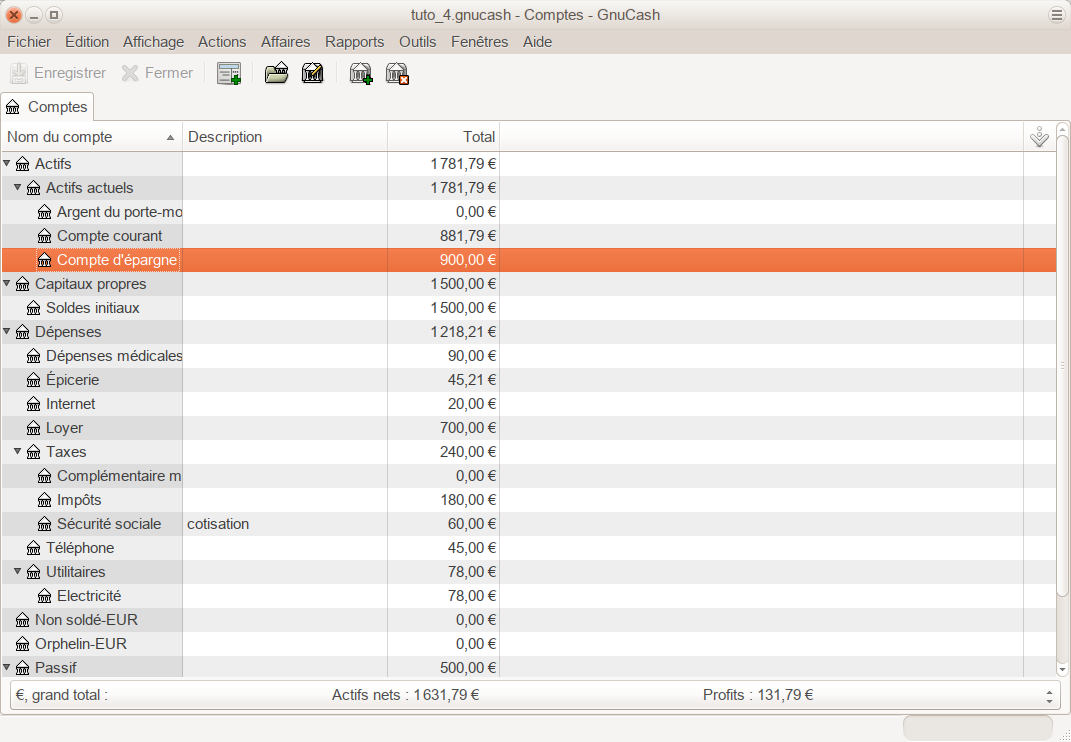This screenshot has height=742, width=1071.
Task: Click the summary bar grand total selector arrows
Action: pos(1048,695)
